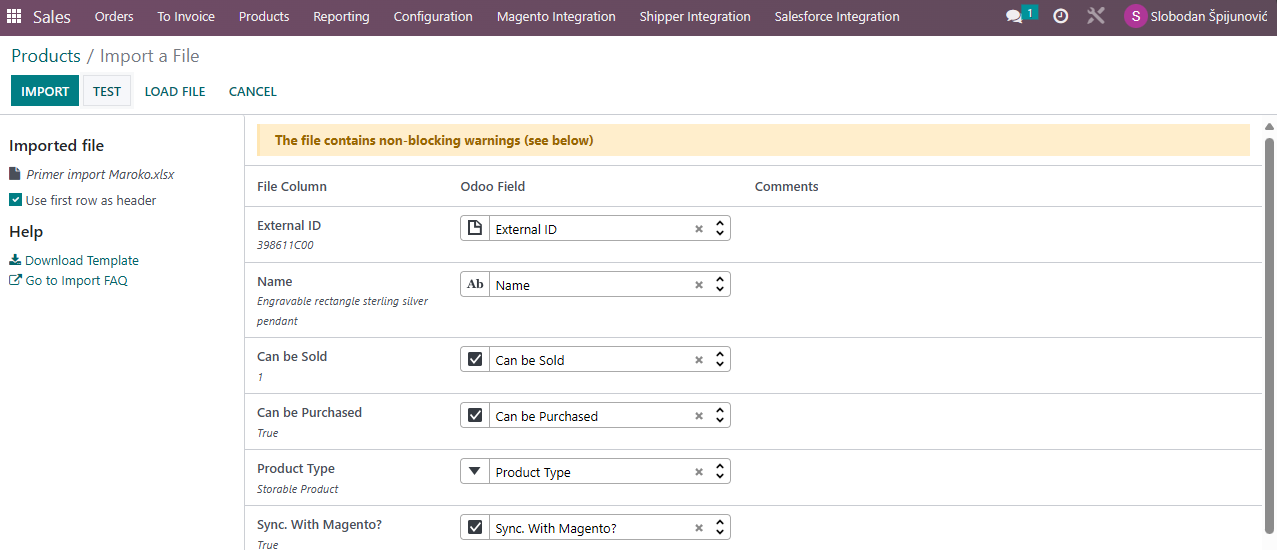Viewport: 1277px width, 550px height.
Task: Click the checkbox type icon in Can be Purchased field
Action: point(475,415)
